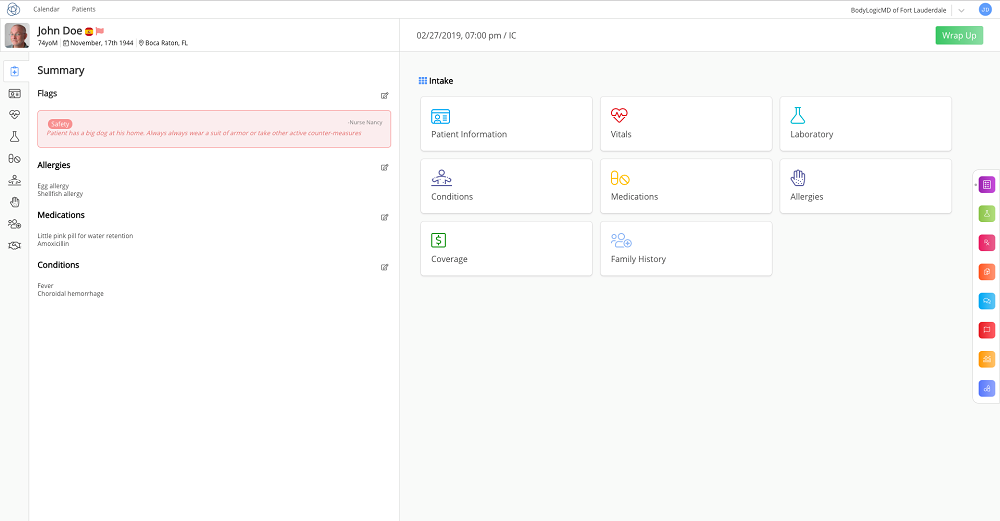Image resolution: width=1000 pixels, height=521 pixels.
Task: Open the hand-shaped Allergies icon in left sidebar
Action: point(14,202)
